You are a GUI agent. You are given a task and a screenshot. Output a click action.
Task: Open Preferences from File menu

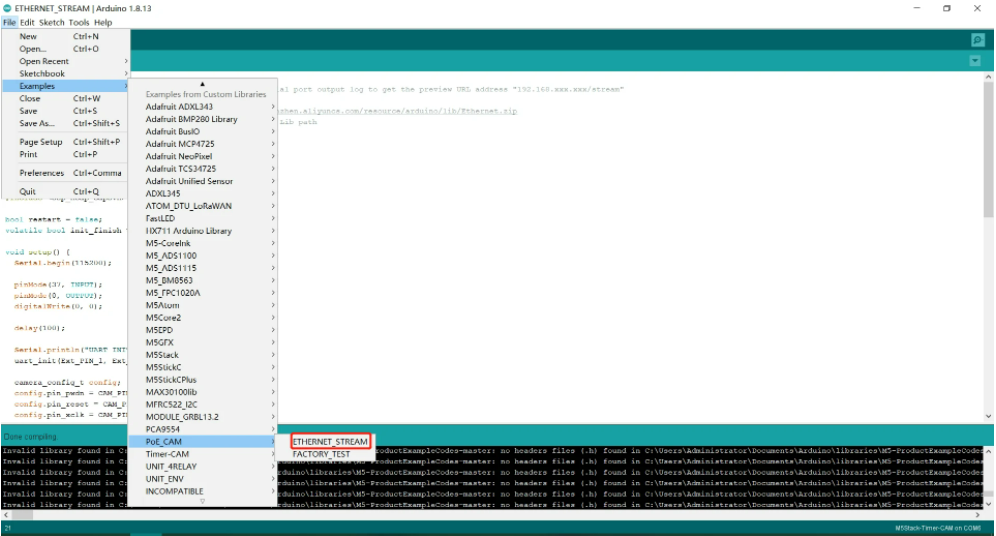click(x=65, y=173)
